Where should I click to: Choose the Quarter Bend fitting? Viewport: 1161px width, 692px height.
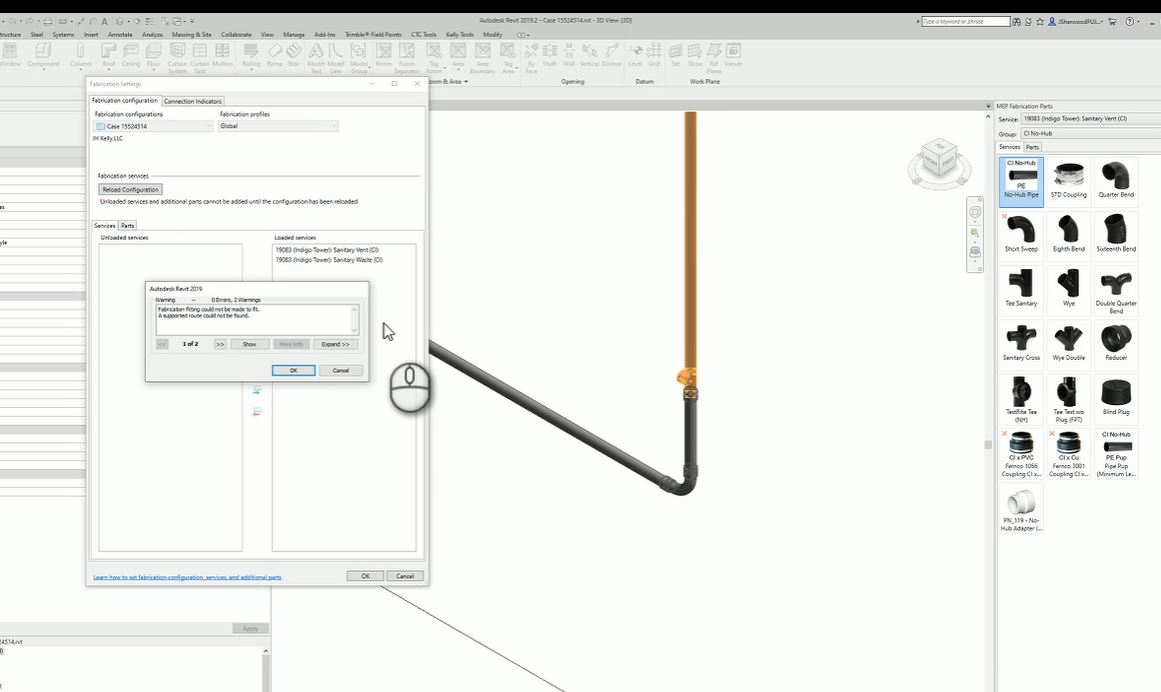pyautogui.click(x=1116, y=178)
